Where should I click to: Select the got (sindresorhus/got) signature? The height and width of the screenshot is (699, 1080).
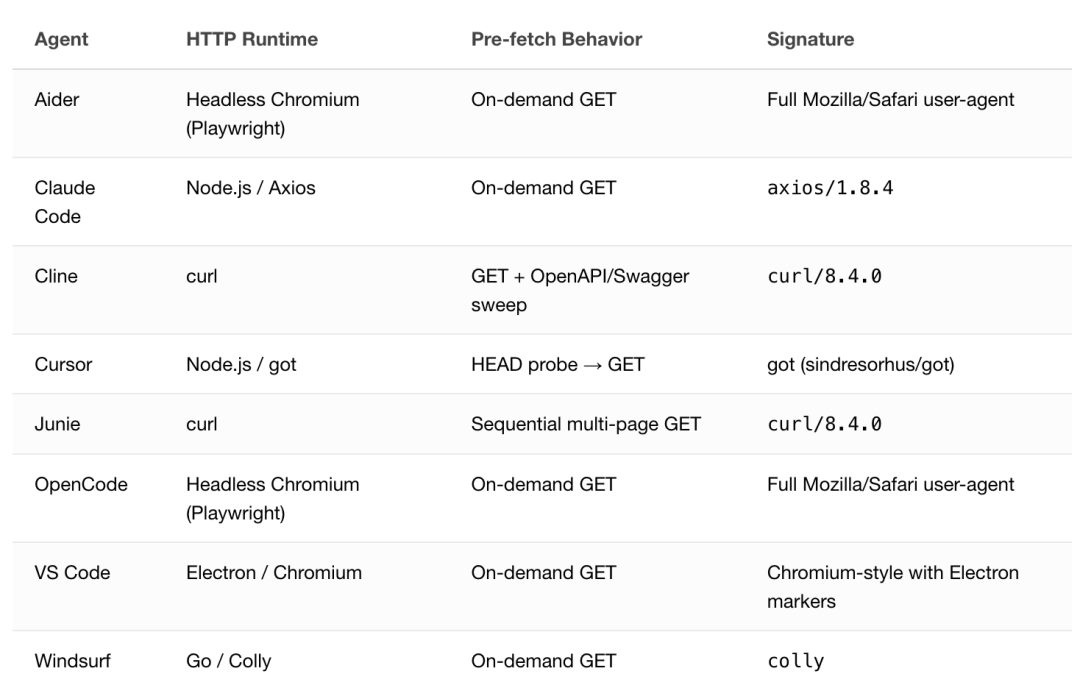pyautogui.click(x=860, y=364)
